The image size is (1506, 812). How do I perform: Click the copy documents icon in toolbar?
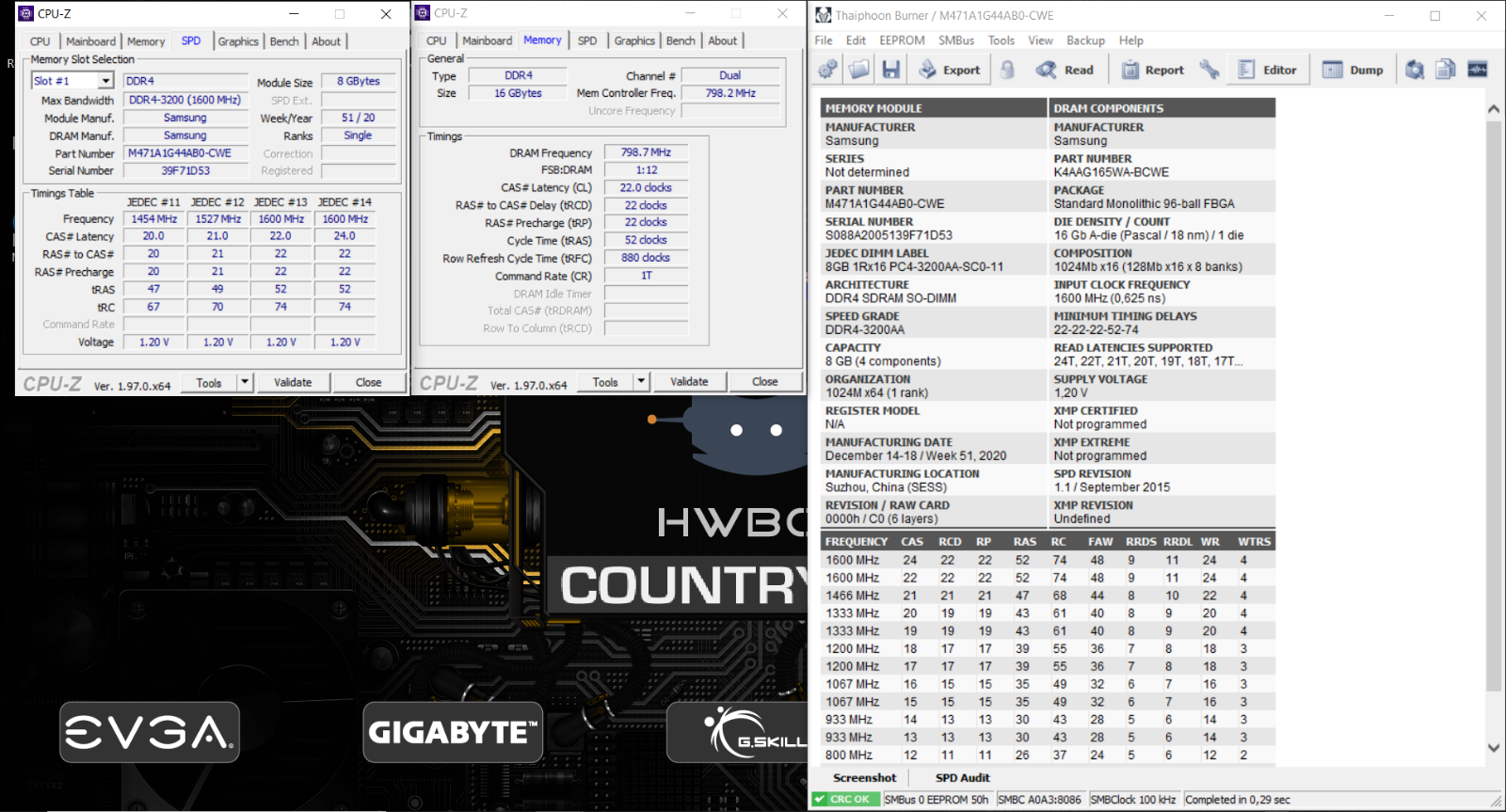(x=1446, y=70)
